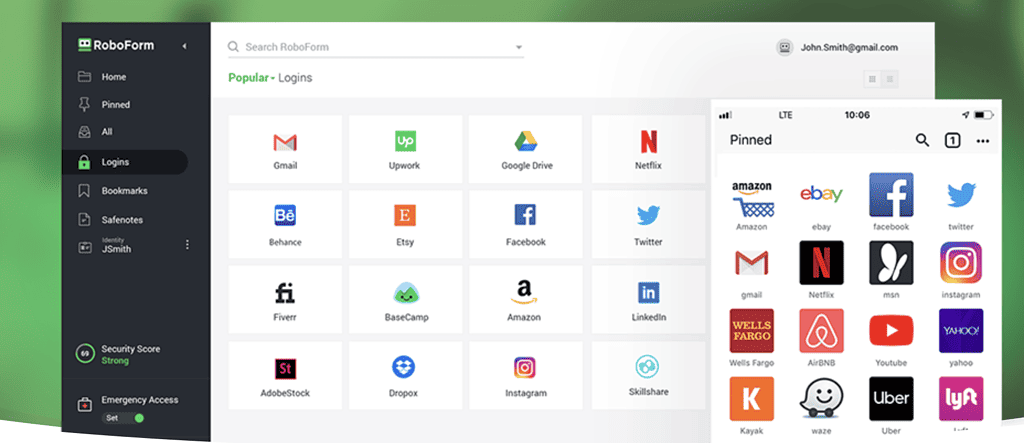Click the Google Drive login icon
Image resolution: width=1024 pixels, height=443 pixels.
click(x=526, y=149)
